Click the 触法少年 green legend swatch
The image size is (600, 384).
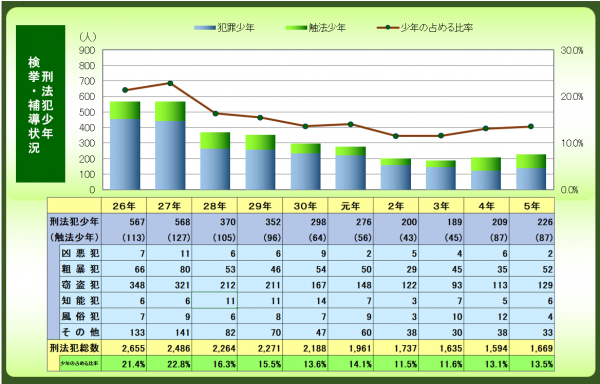click(x=297, y=28)
